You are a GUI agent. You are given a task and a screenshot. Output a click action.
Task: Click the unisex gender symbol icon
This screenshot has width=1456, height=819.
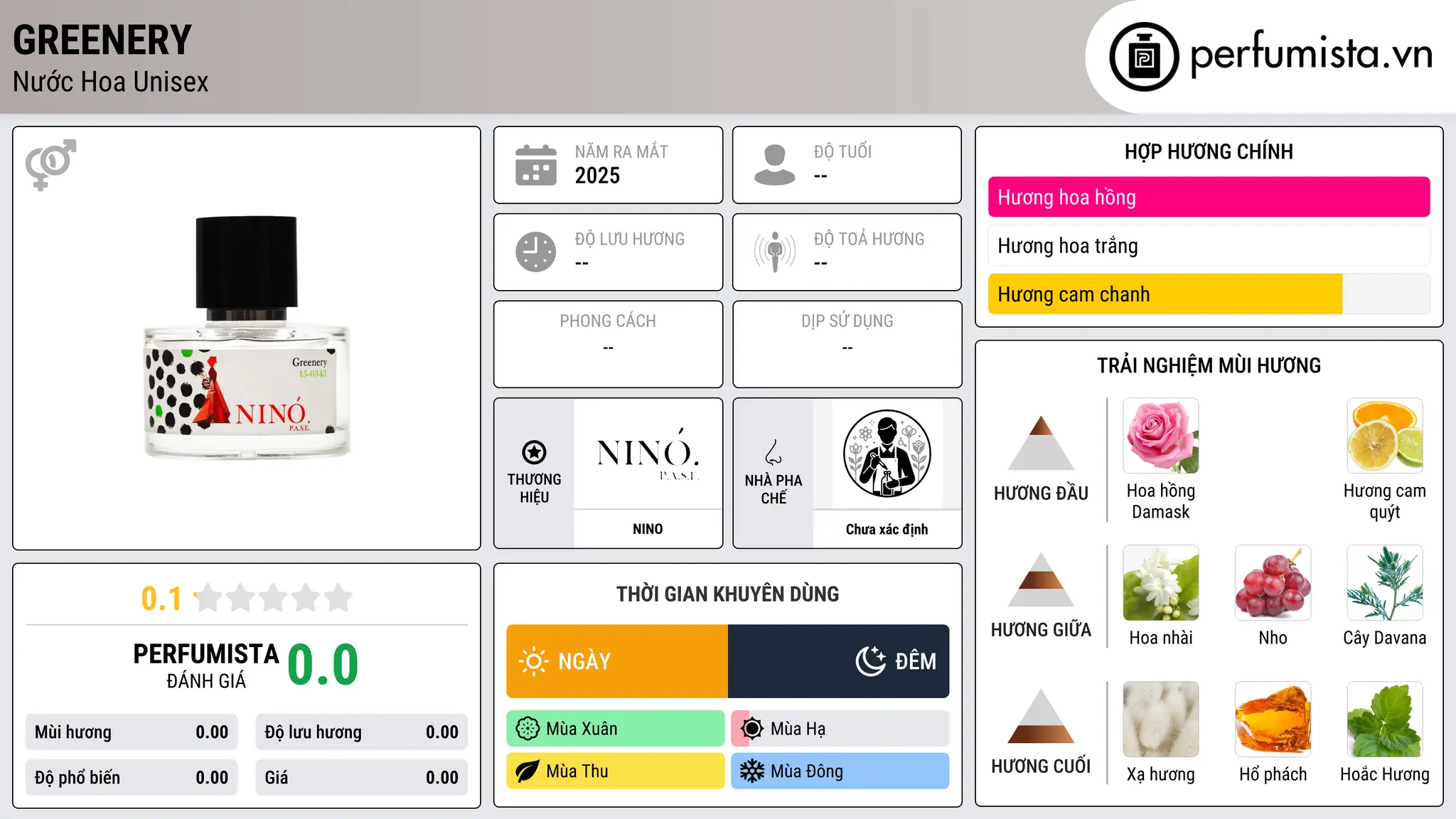point(50,164)
